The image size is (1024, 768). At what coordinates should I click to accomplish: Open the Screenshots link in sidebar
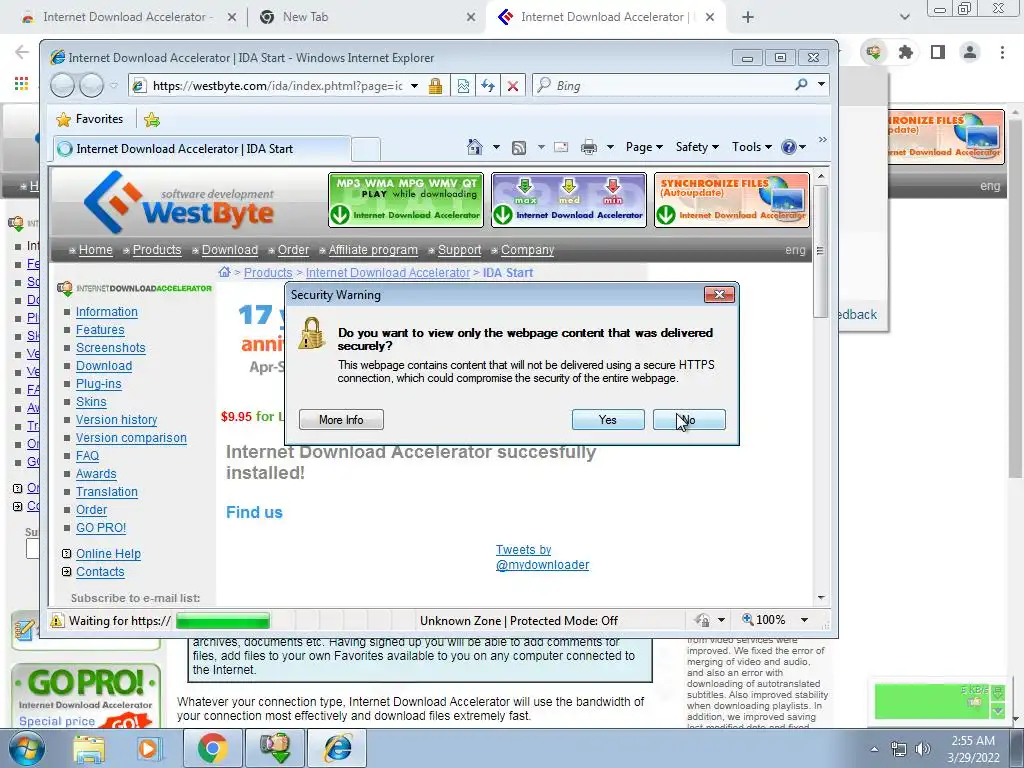pos(110,348)
